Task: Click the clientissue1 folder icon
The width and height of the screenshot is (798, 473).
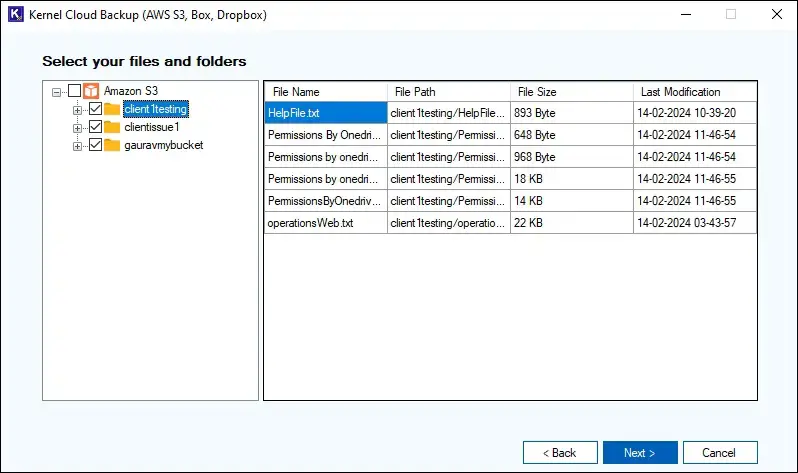Action: tap(112, 127)
